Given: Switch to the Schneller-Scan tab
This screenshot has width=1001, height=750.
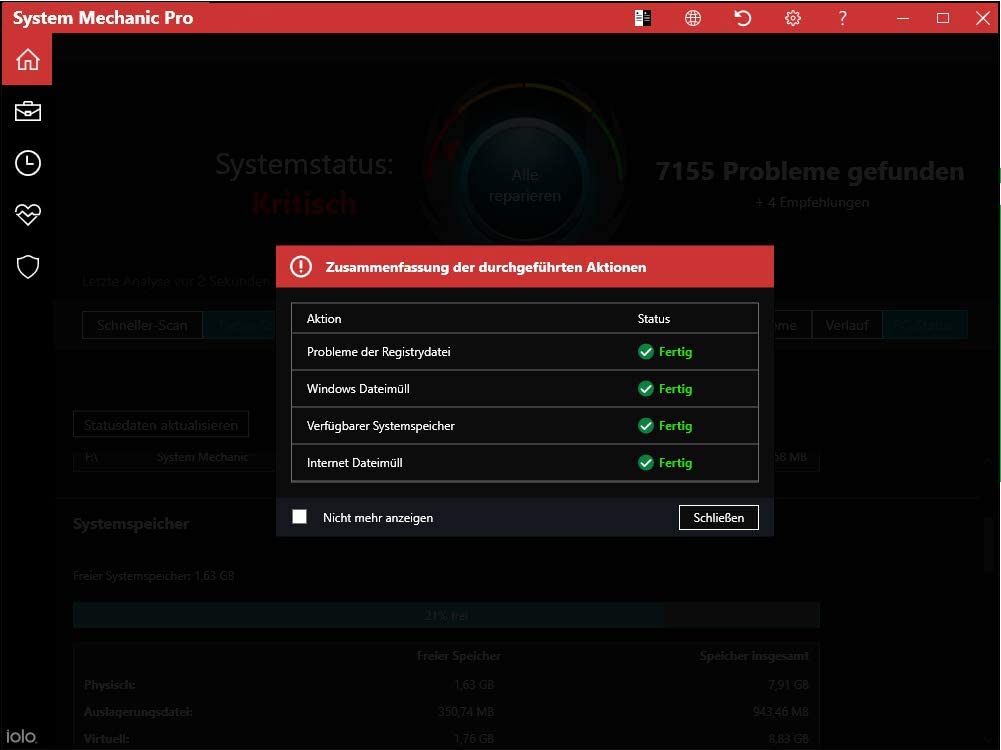Looking at the screenshot, I should tap(142, 325).
